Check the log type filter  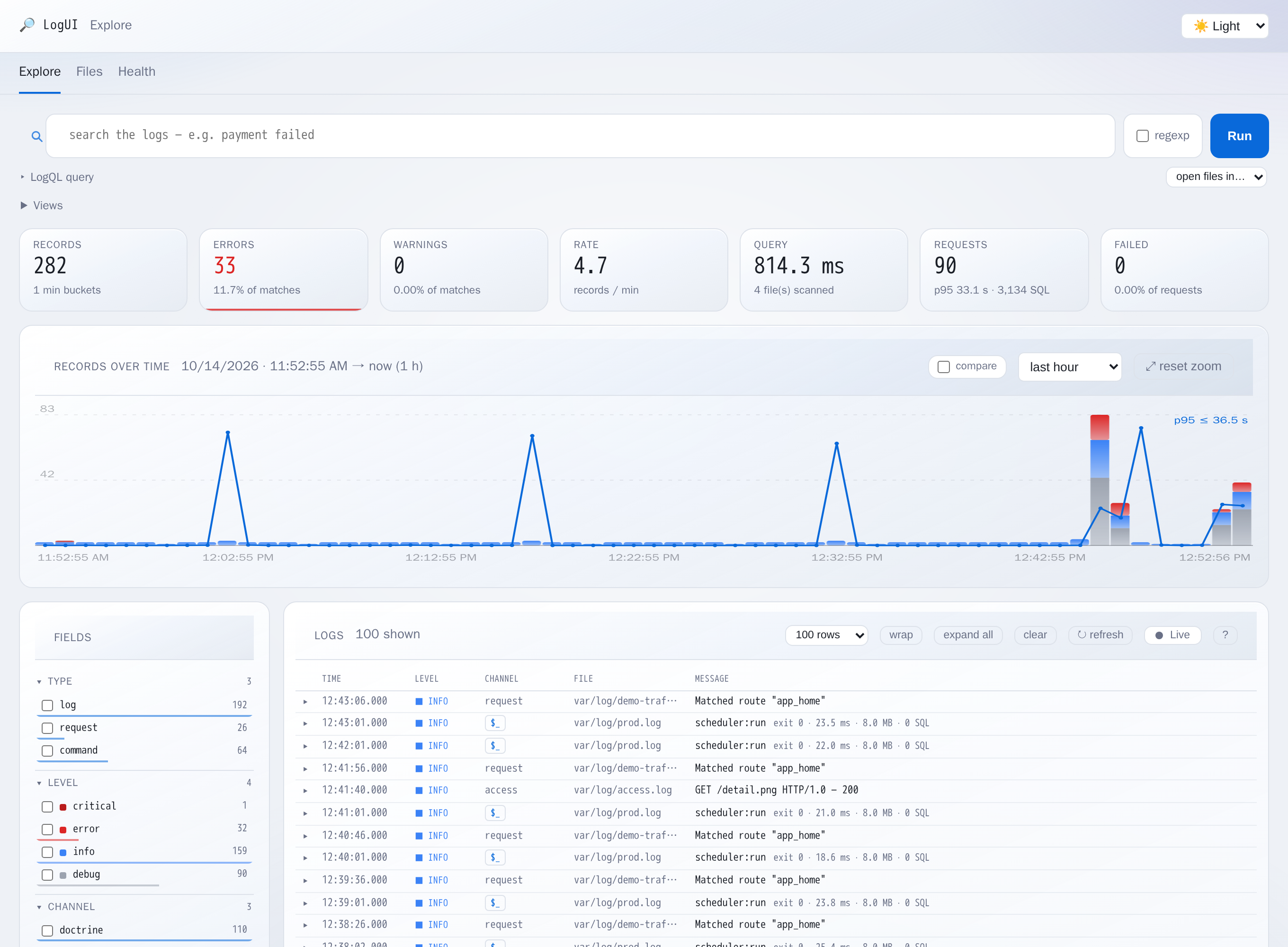tap(47, 705)
